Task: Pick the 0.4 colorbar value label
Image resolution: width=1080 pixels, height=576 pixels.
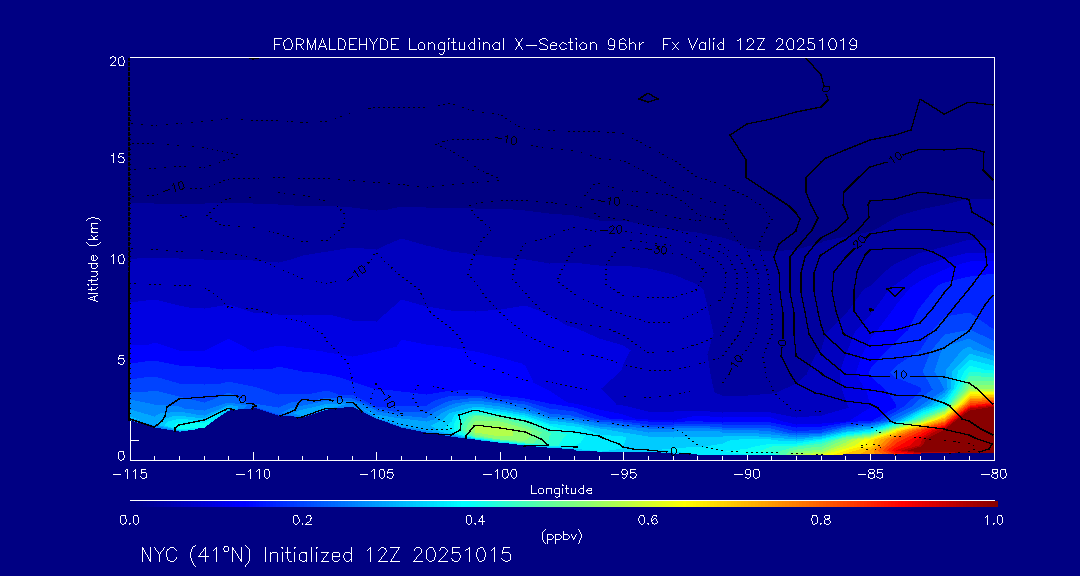Action: (475, 520)
